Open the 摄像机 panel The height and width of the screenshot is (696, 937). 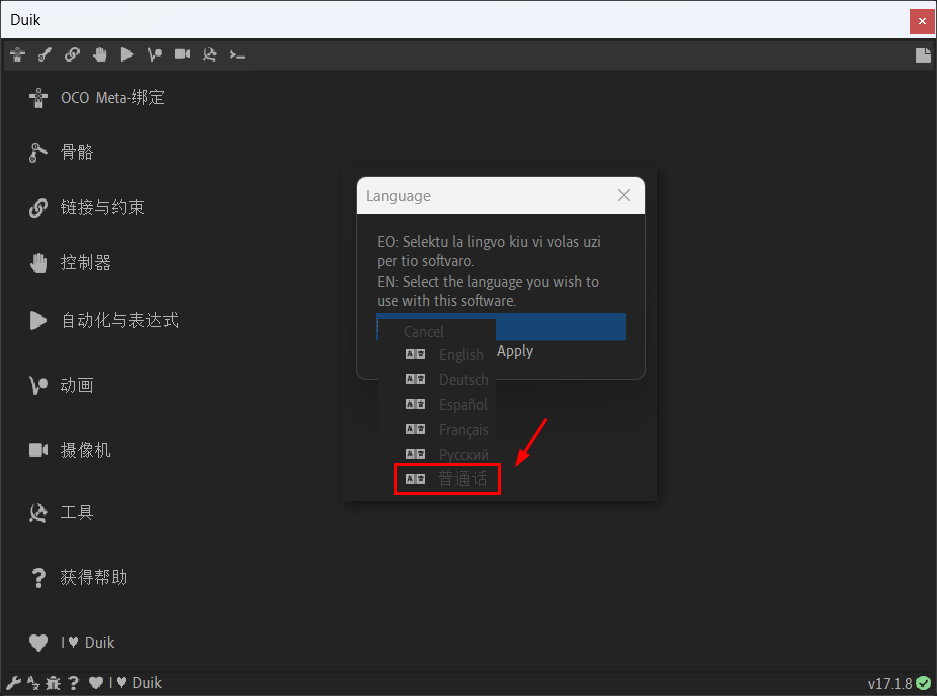(x=70, y=450)
